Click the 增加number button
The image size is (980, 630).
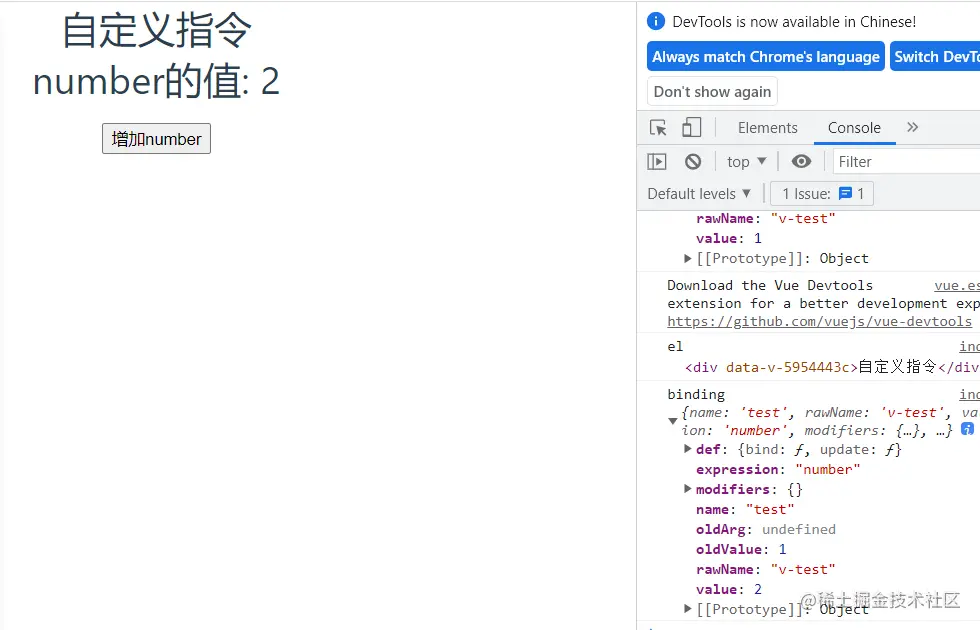156,139
